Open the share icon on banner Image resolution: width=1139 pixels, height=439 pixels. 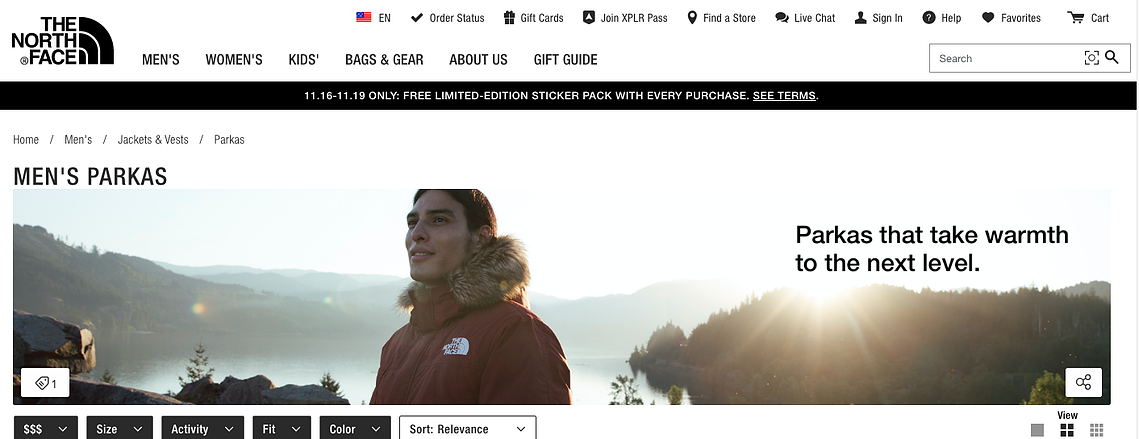(1083, 382)
